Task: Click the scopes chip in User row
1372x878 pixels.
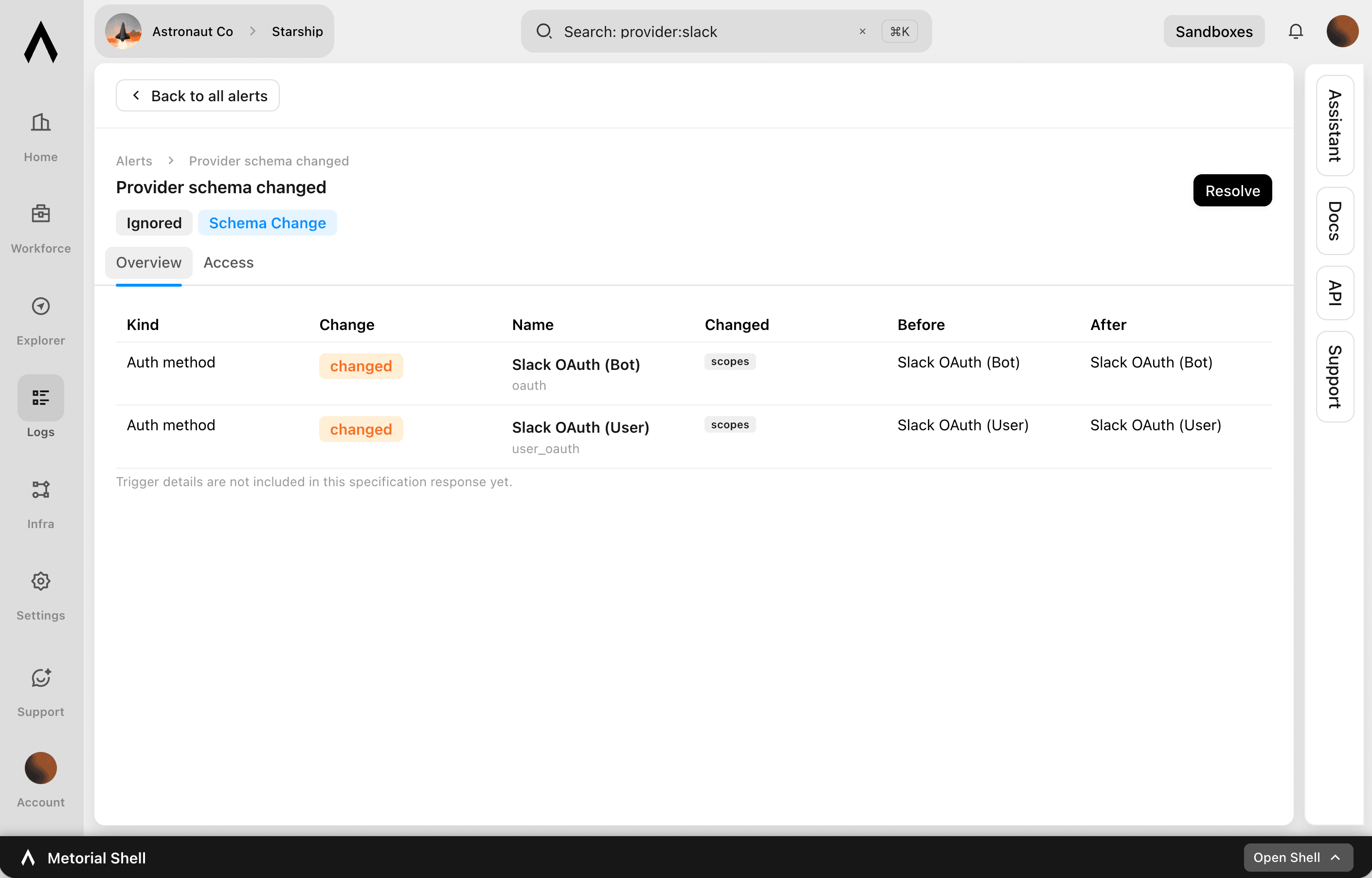Action: [730, 425]
